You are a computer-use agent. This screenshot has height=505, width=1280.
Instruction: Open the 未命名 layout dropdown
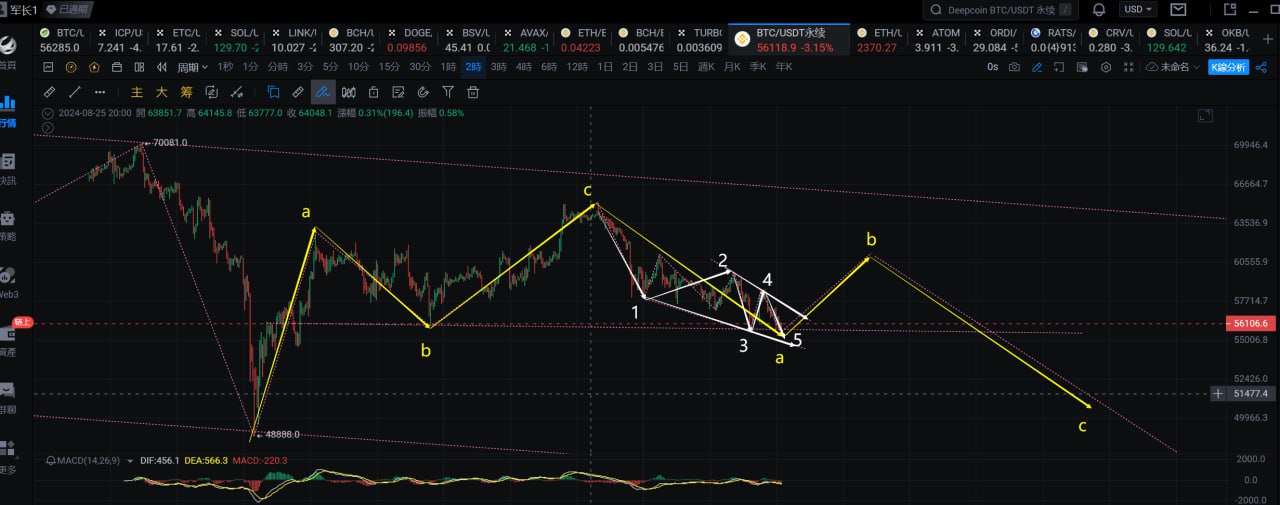(x=1173, y=67)
